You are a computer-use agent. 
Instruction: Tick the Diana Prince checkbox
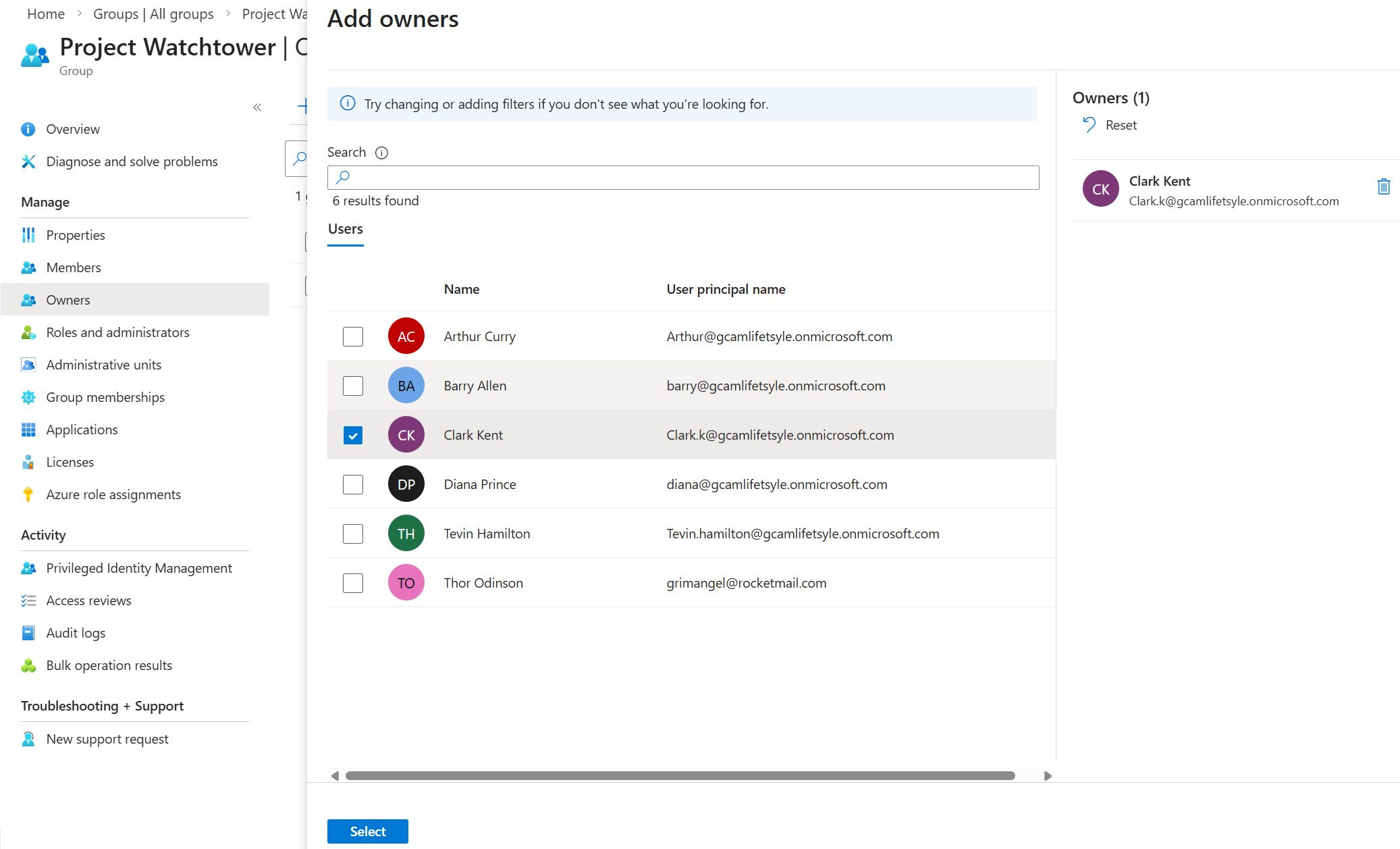[353, 484]
